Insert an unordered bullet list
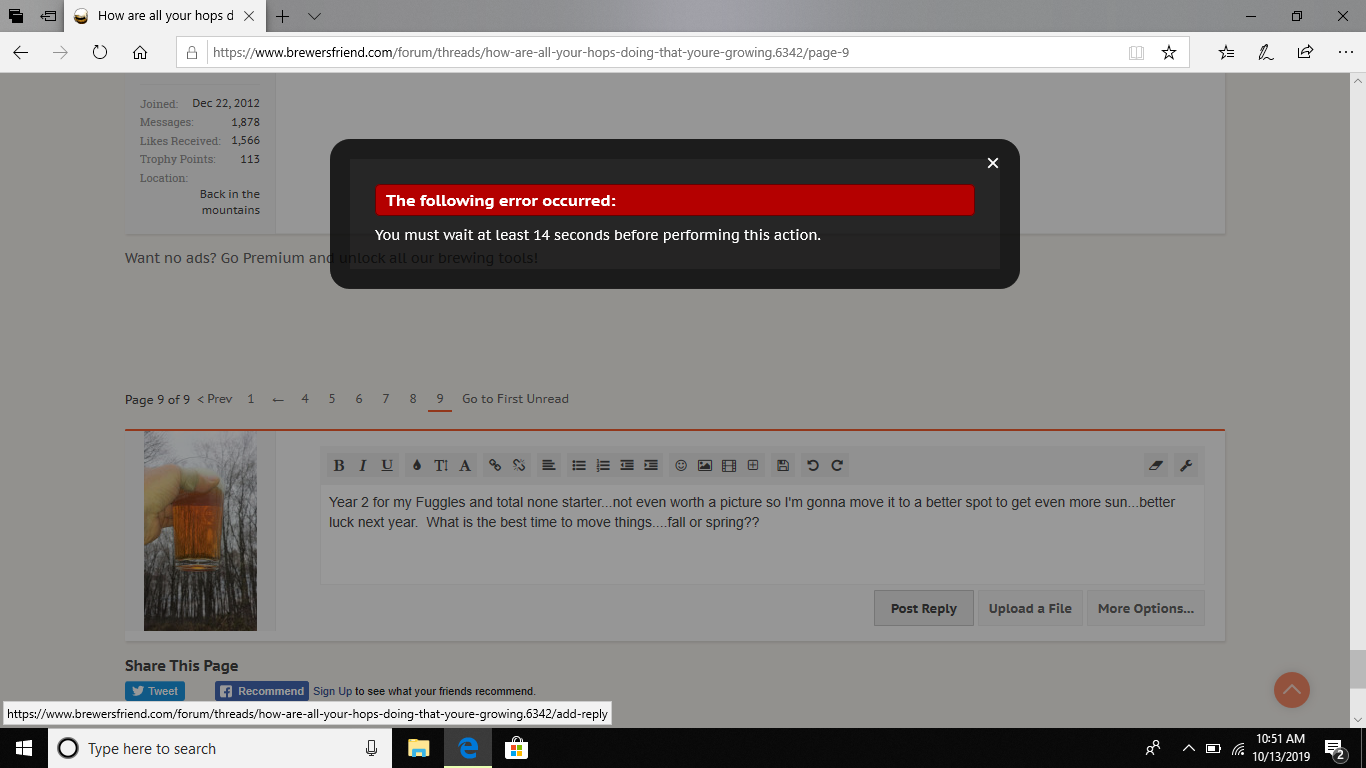The width and height of the screenshot is (1366, 768). coord(579,465)
